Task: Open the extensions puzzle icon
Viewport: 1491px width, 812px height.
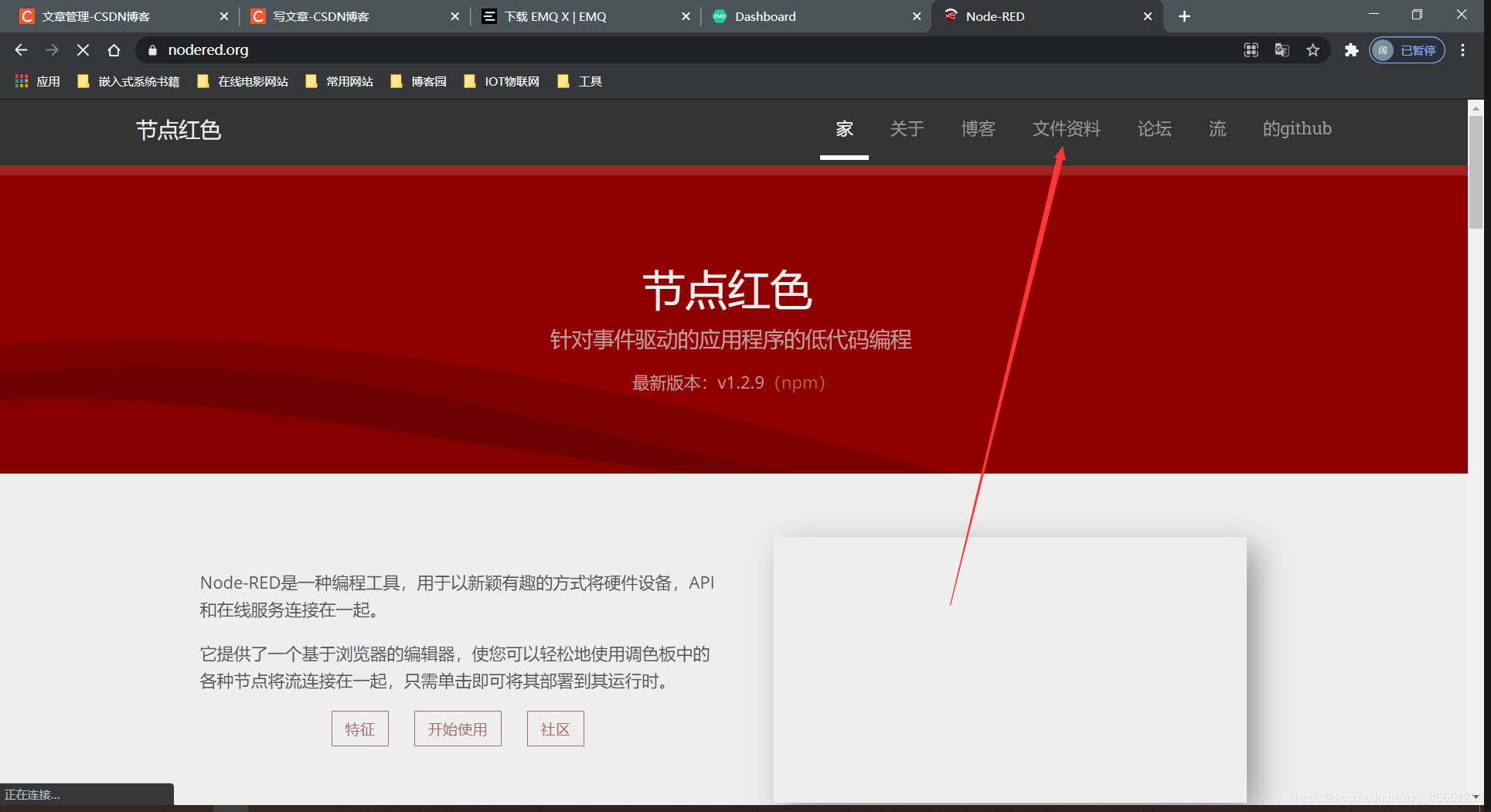Action: tap(1351, 50)
